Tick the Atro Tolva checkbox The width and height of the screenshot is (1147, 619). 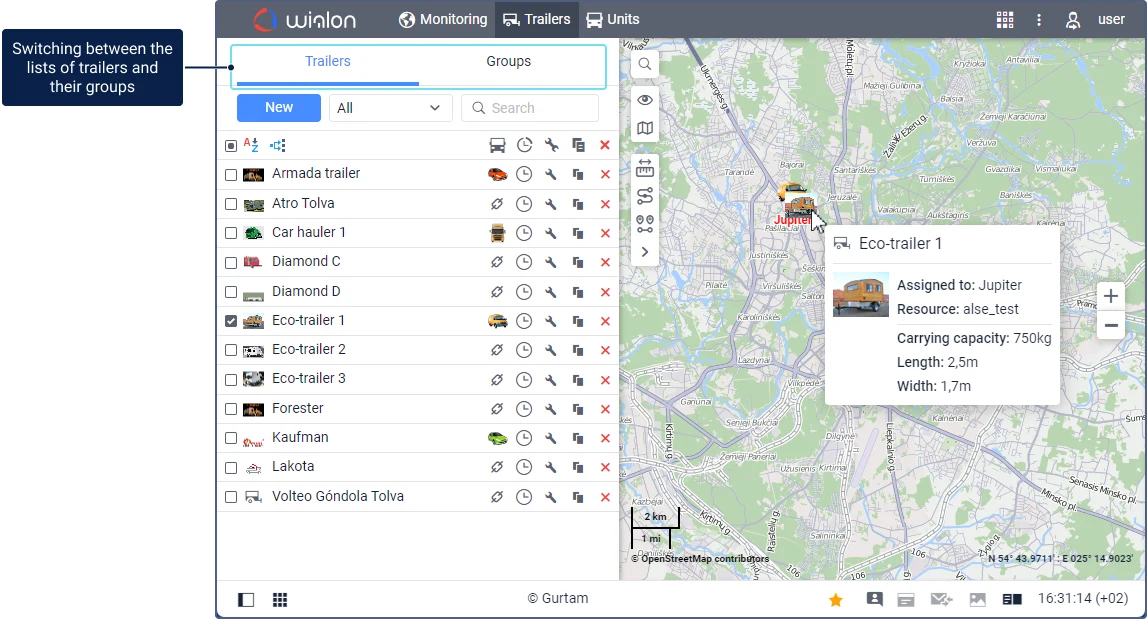click(x=231, y=204)
